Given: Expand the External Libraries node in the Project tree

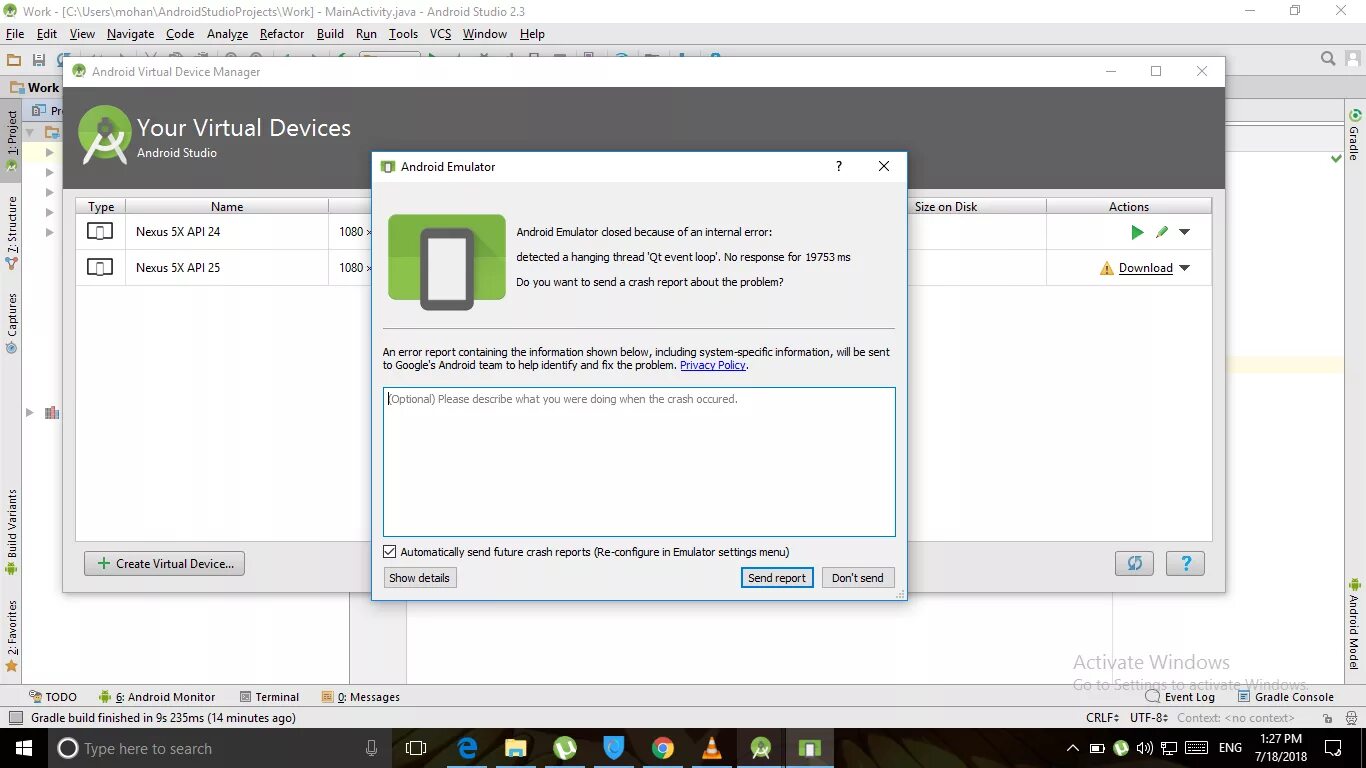Looking at the screenshot, I should coord(30,412).
